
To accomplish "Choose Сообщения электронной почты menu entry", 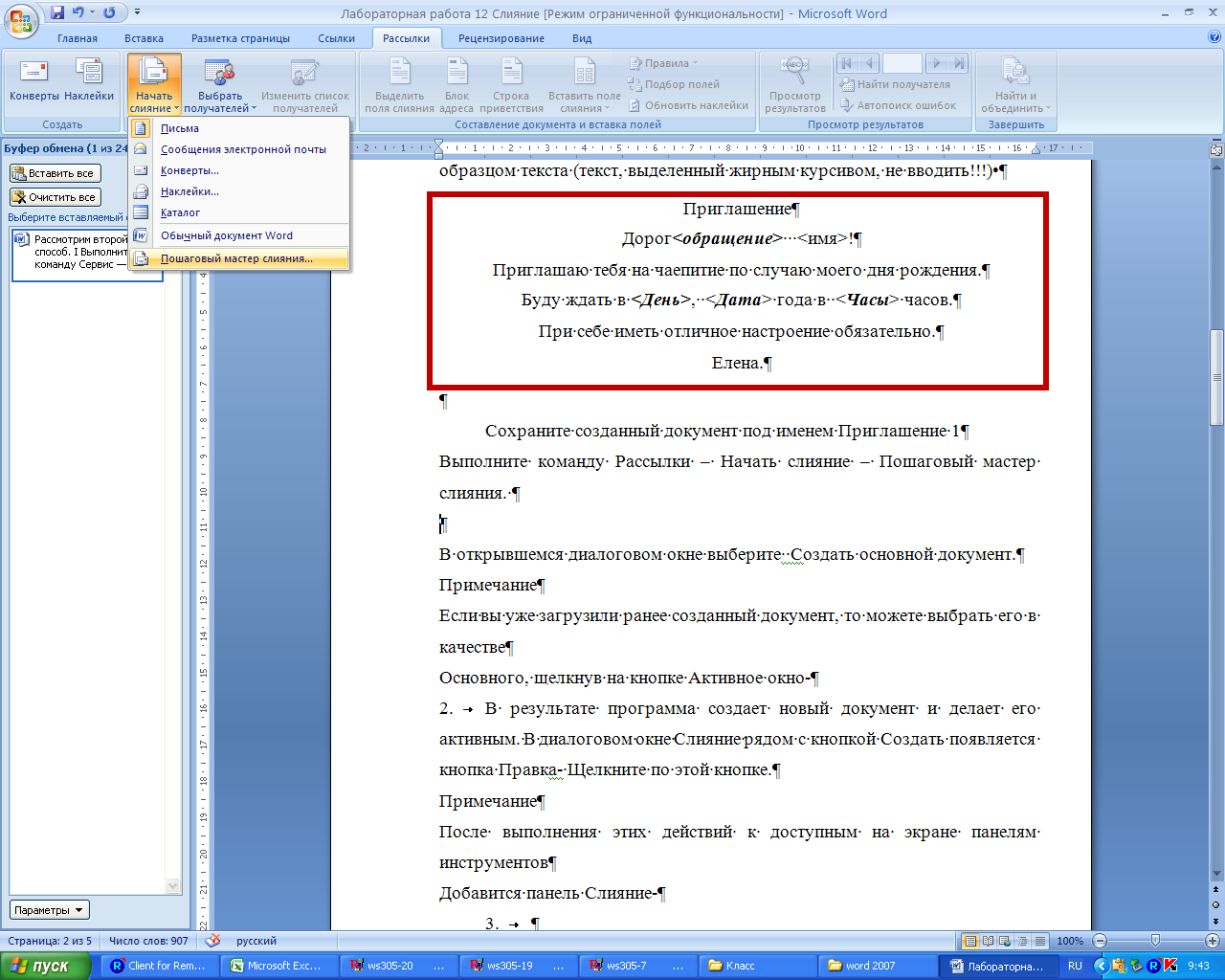I will point(239,149).
